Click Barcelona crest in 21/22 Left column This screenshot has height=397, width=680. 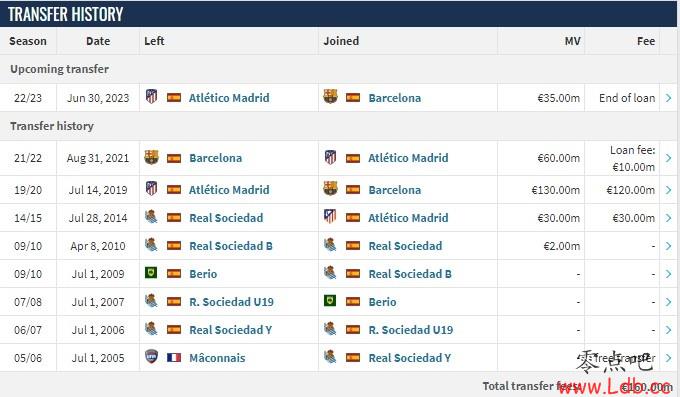[x=151, y=157]
